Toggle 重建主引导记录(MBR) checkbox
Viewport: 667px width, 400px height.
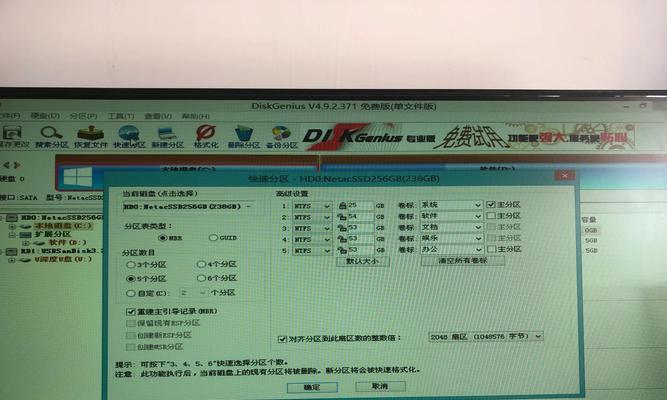tap(131, 311)
